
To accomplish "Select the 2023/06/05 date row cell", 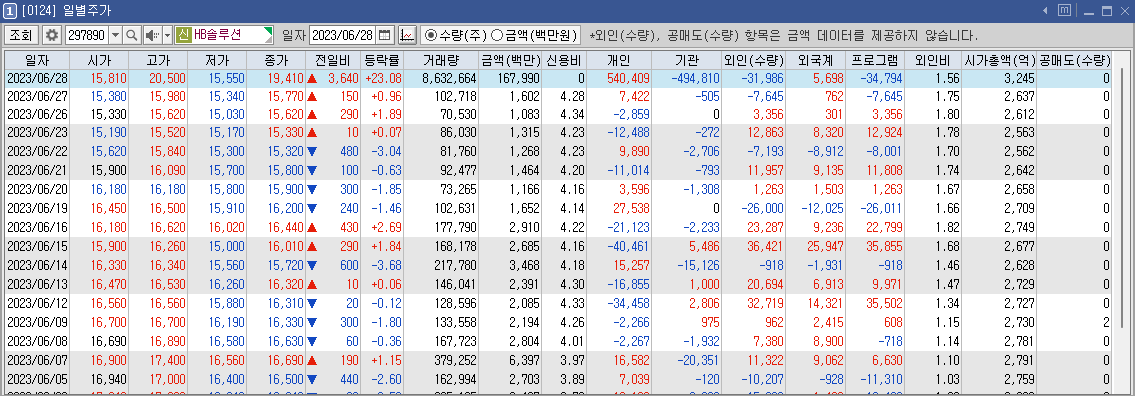I will coord(36,378).
